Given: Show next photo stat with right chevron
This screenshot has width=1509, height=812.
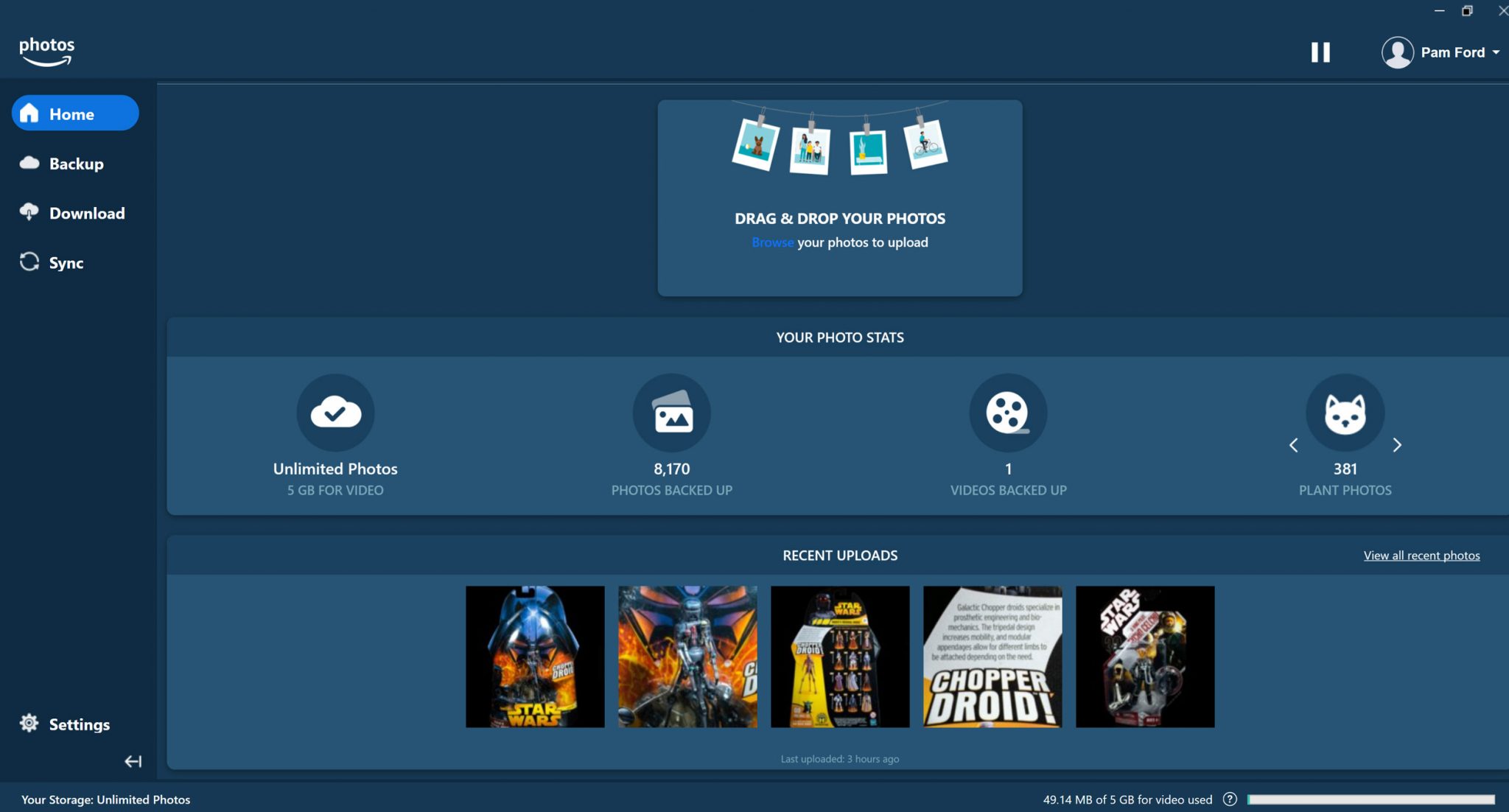Looking at the screenshot, I should (x=1397, y=445).
